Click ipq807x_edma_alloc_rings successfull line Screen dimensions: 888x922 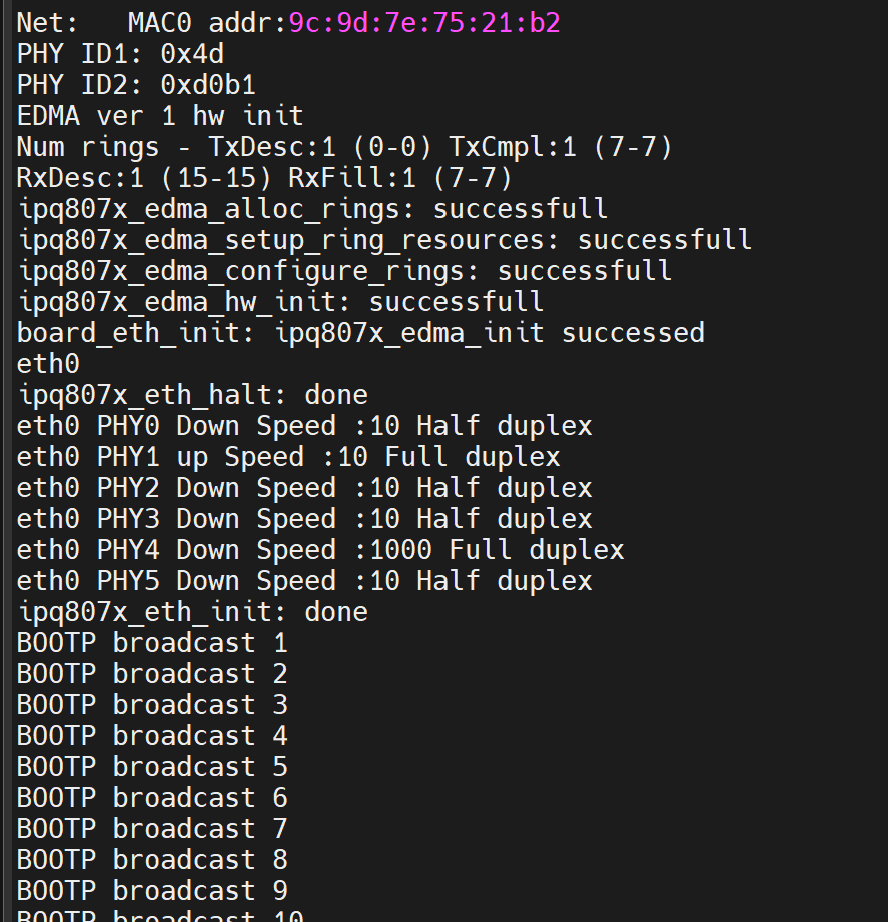312,209
